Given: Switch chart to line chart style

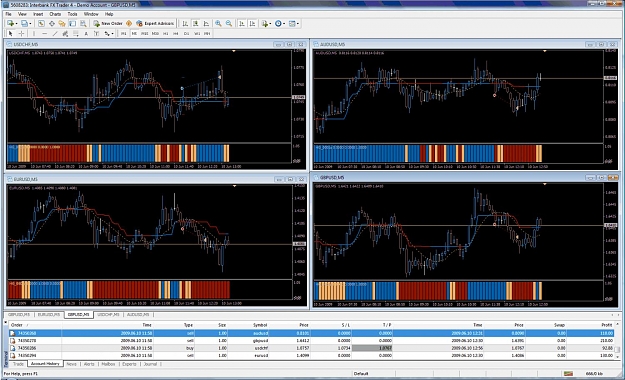Looking at the screenshot, I should click(x=206, y=24).
